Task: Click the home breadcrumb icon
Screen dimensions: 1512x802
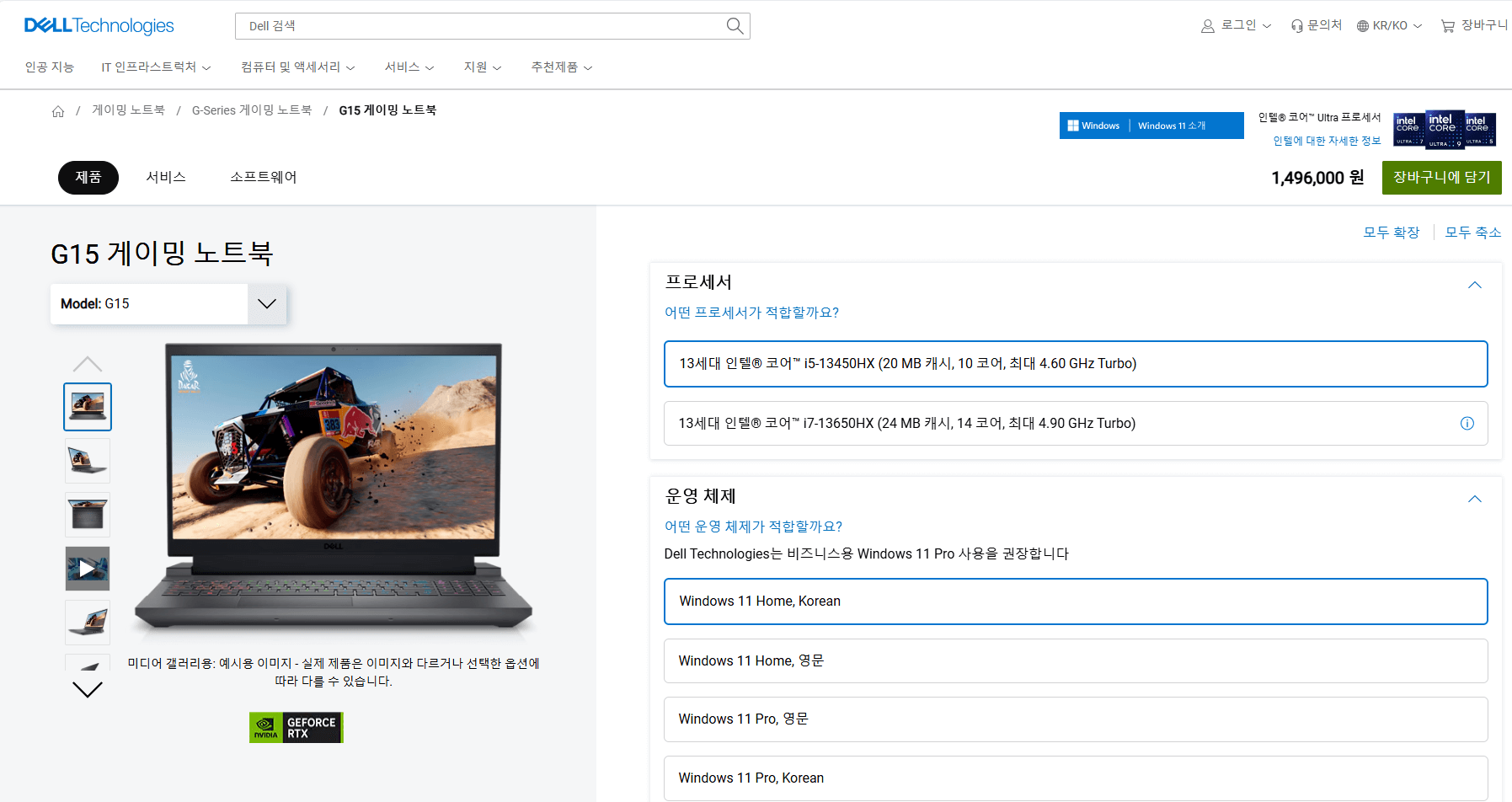Action: pos(57,110)
